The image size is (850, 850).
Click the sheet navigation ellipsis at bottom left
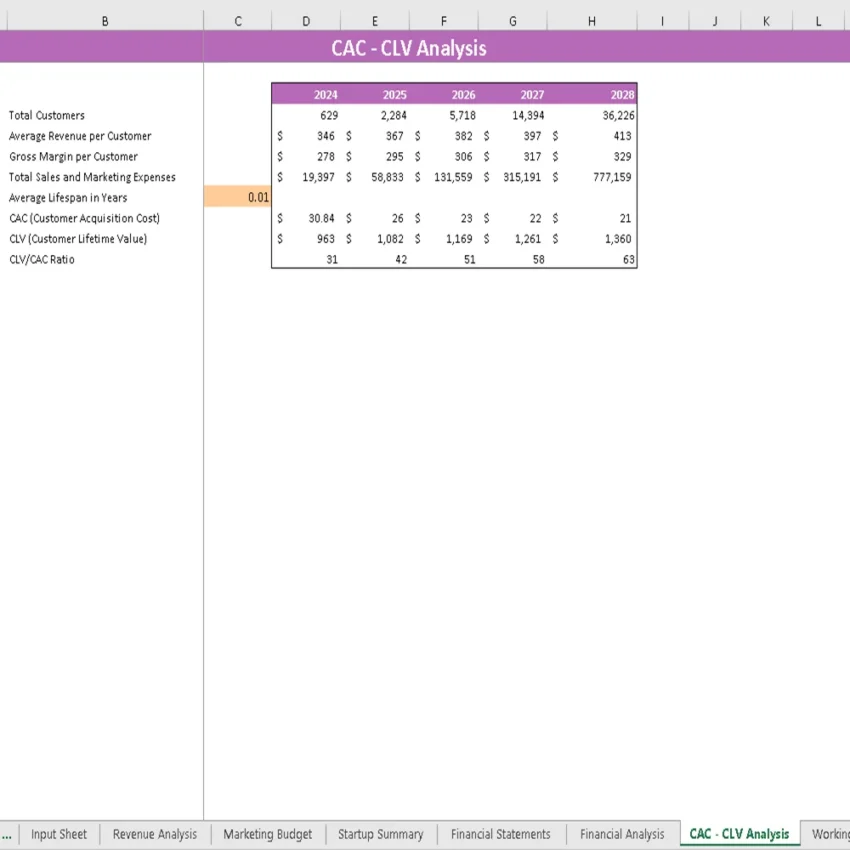7,833
